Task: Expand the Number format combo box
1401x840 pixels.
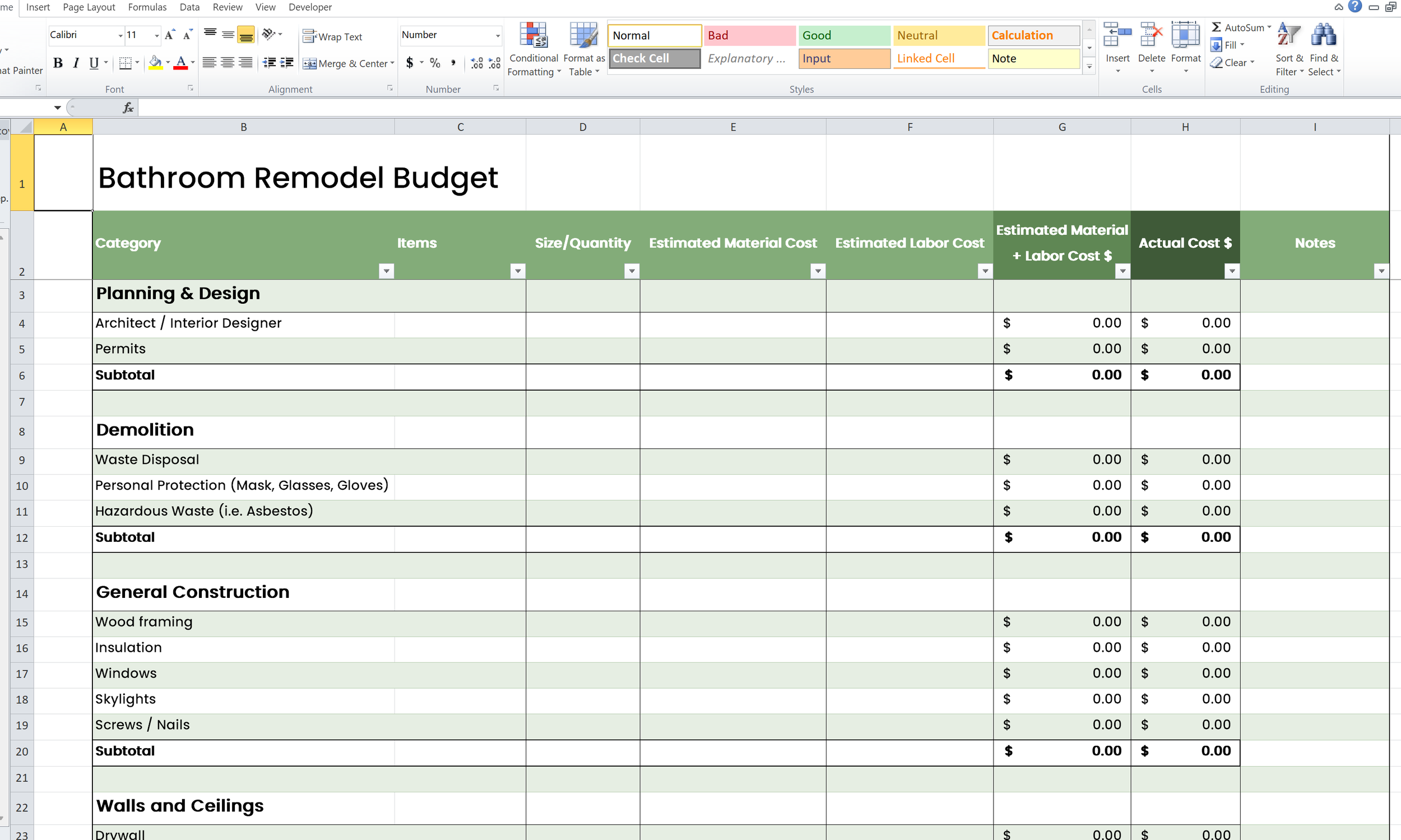Action: click(x=498, y=35)
